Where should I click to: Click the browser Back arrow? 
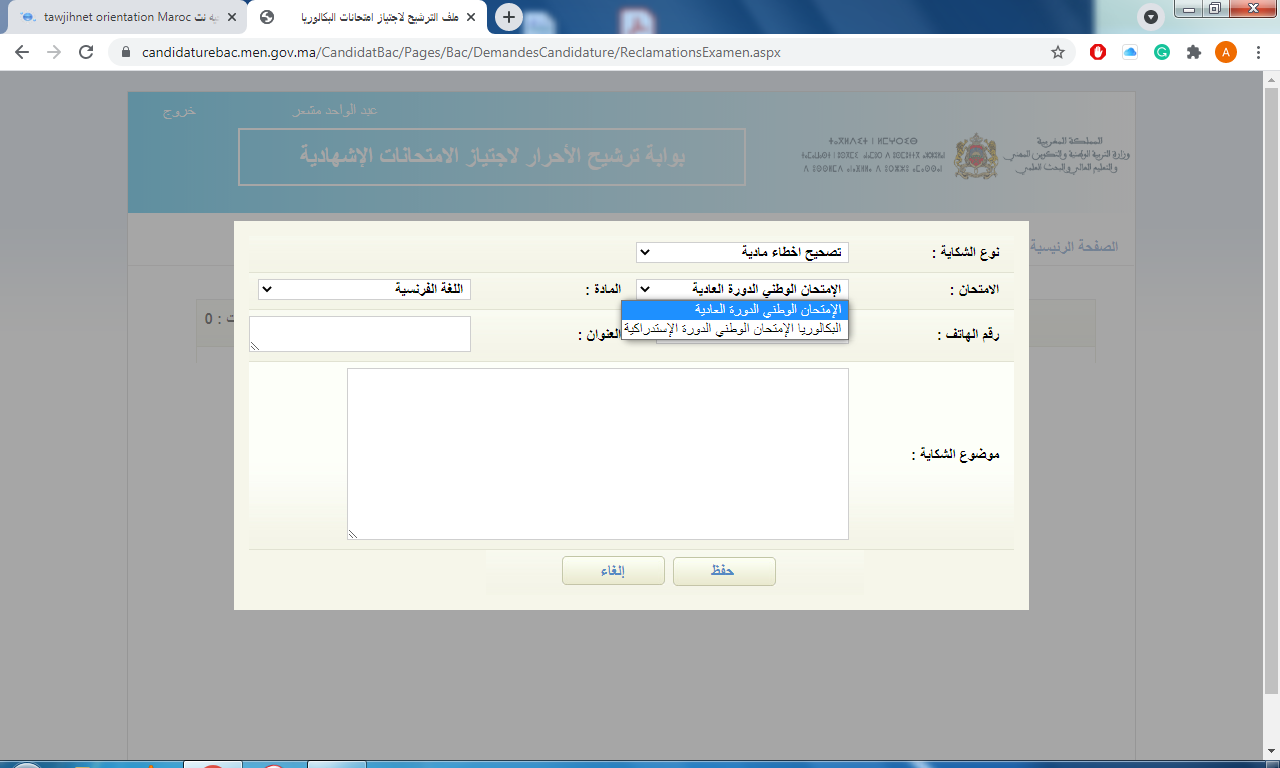(x=21, y=52)
